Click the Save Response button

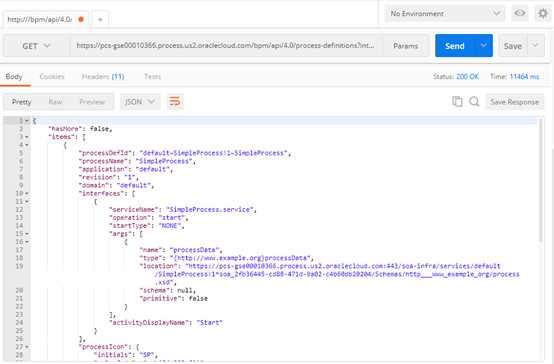coord(514,102)
